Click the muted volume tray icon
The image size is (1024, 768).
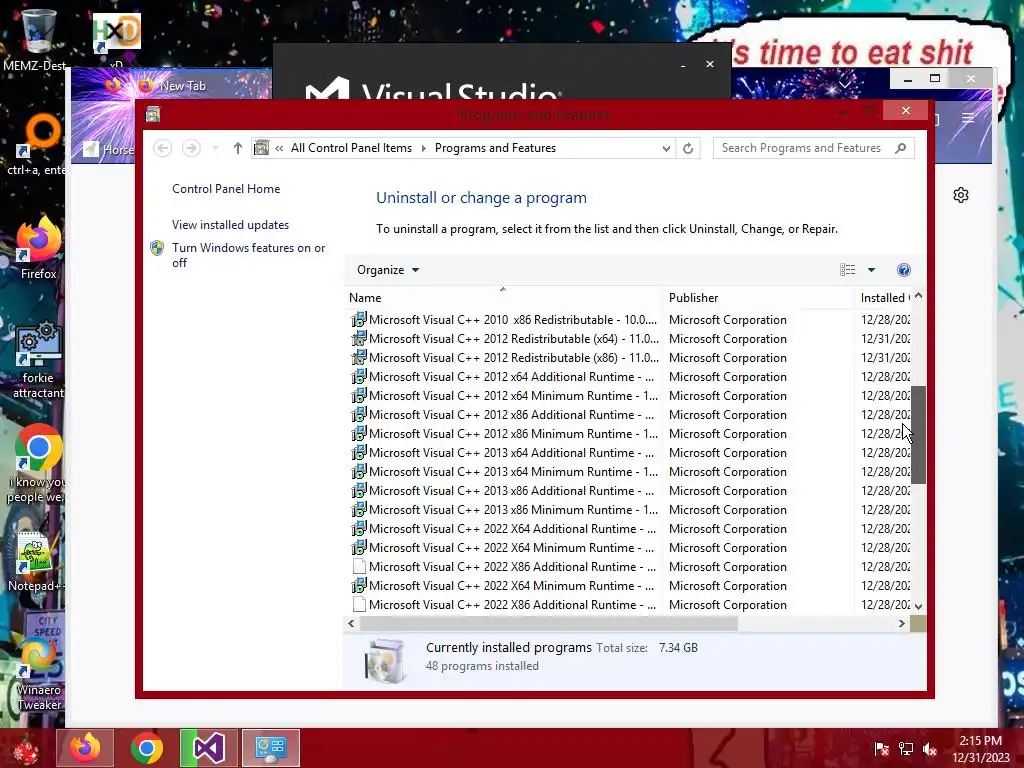coord(930,749)
